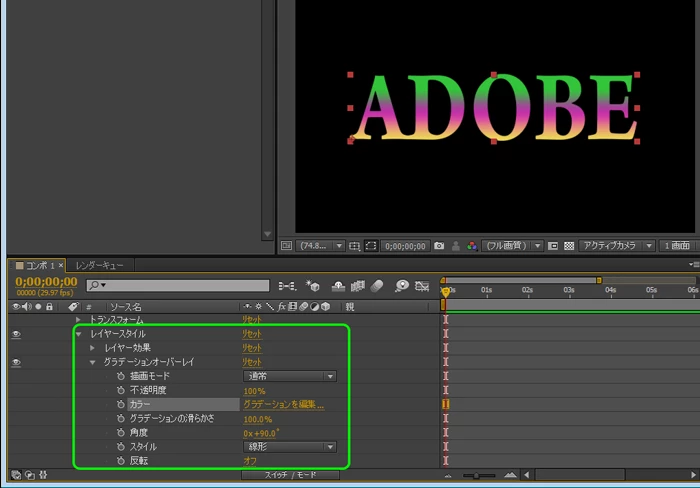Open the アクティブカメラ view dropdown

pos(617,246)
